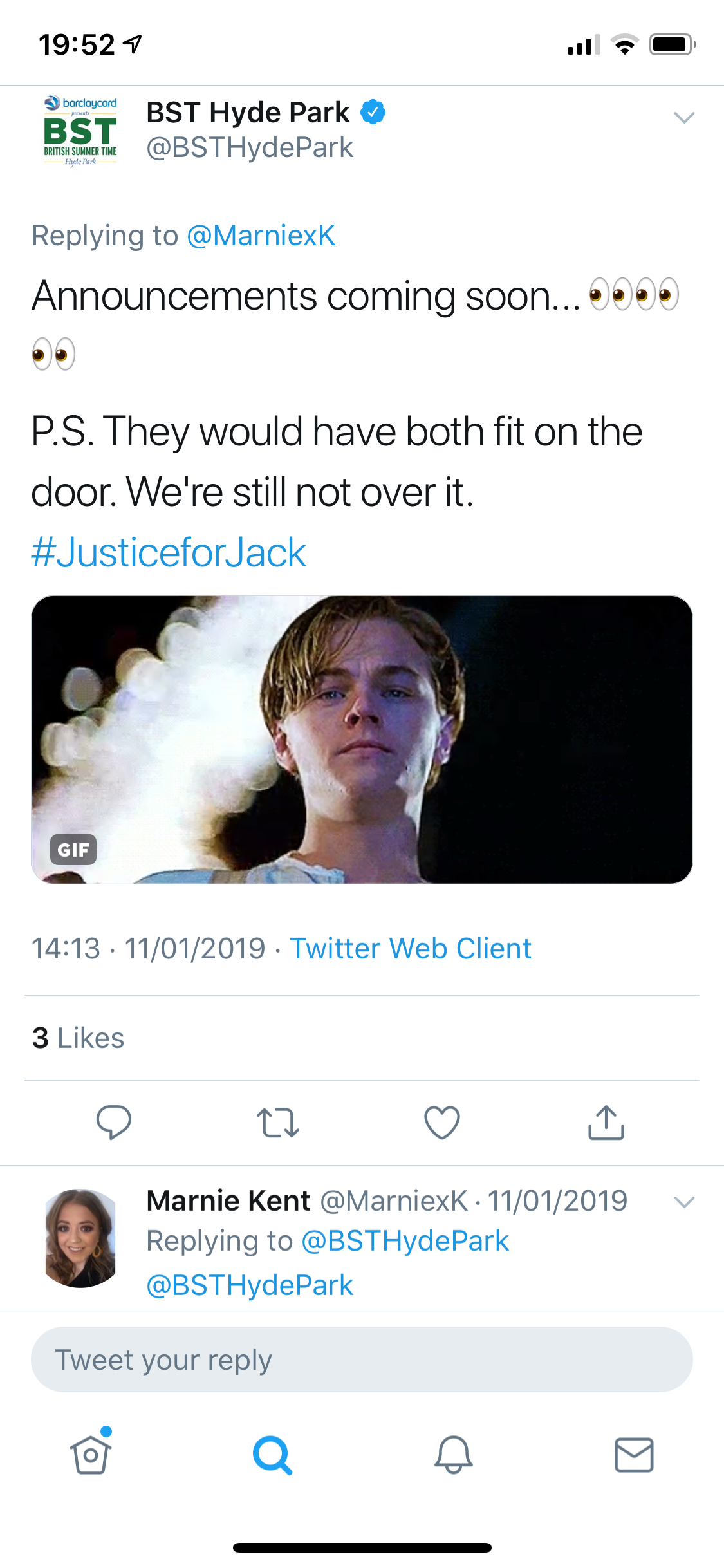Tap the blue @BSTHydePark mention in the reply
The image size is (724, 1568).
[250, 1285]
